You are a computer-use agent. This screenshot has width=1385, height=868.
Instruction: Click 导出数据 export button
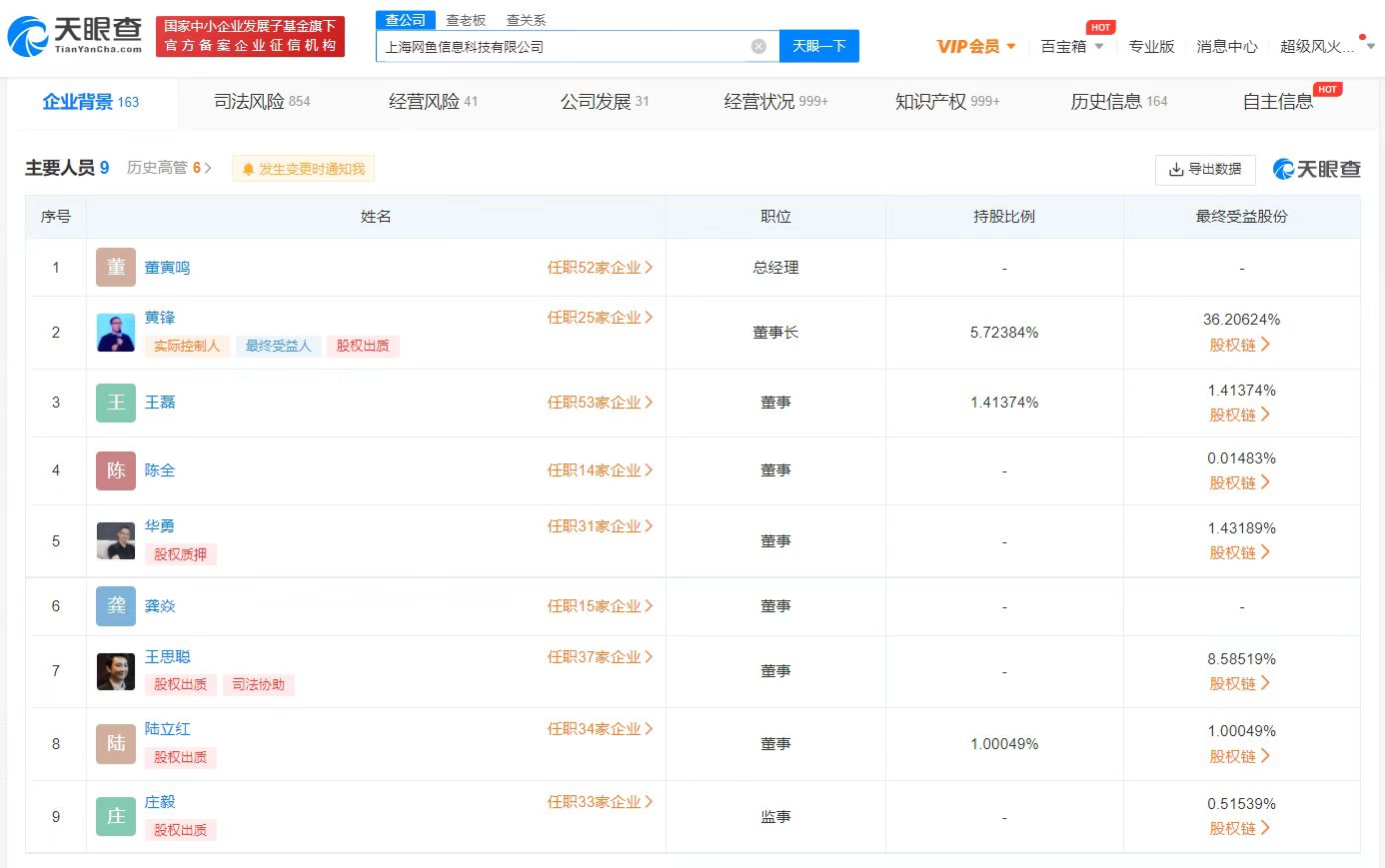1205,170
